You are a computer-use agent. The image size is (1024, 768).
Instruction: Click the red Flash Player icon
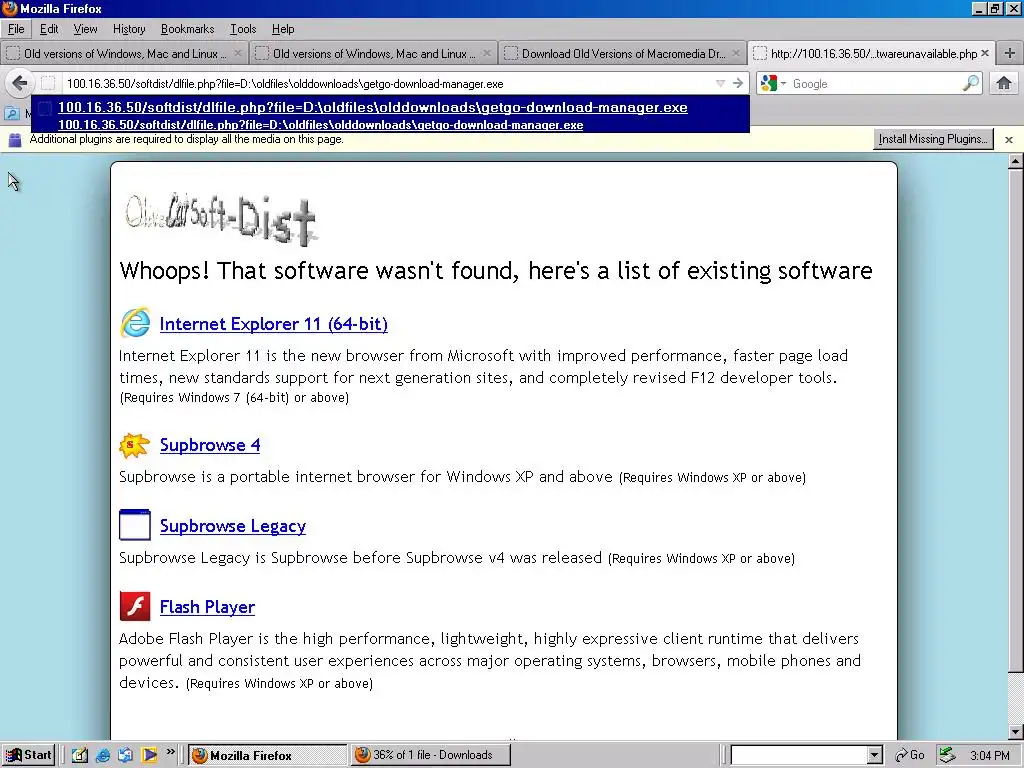pyautogui.click(x=135, y=606)
